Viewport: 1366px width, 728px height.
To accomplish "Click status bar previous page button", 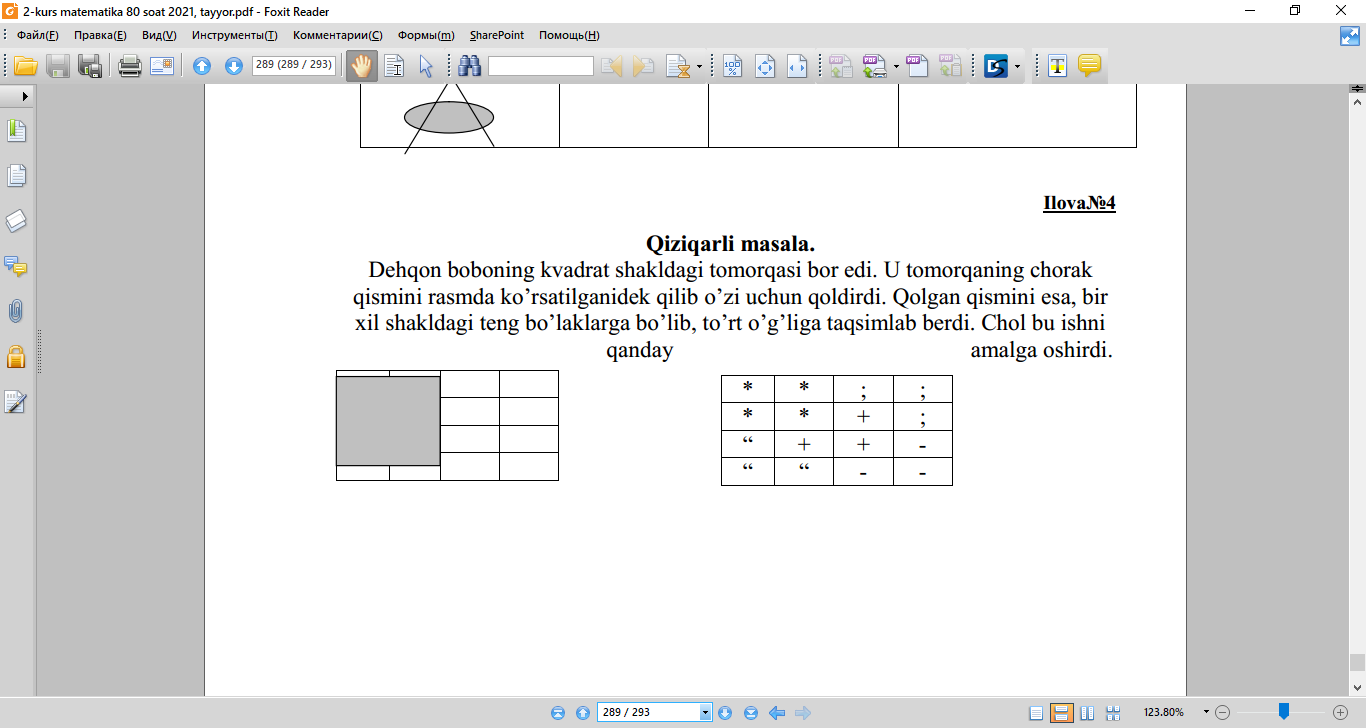I will [583, 713].
